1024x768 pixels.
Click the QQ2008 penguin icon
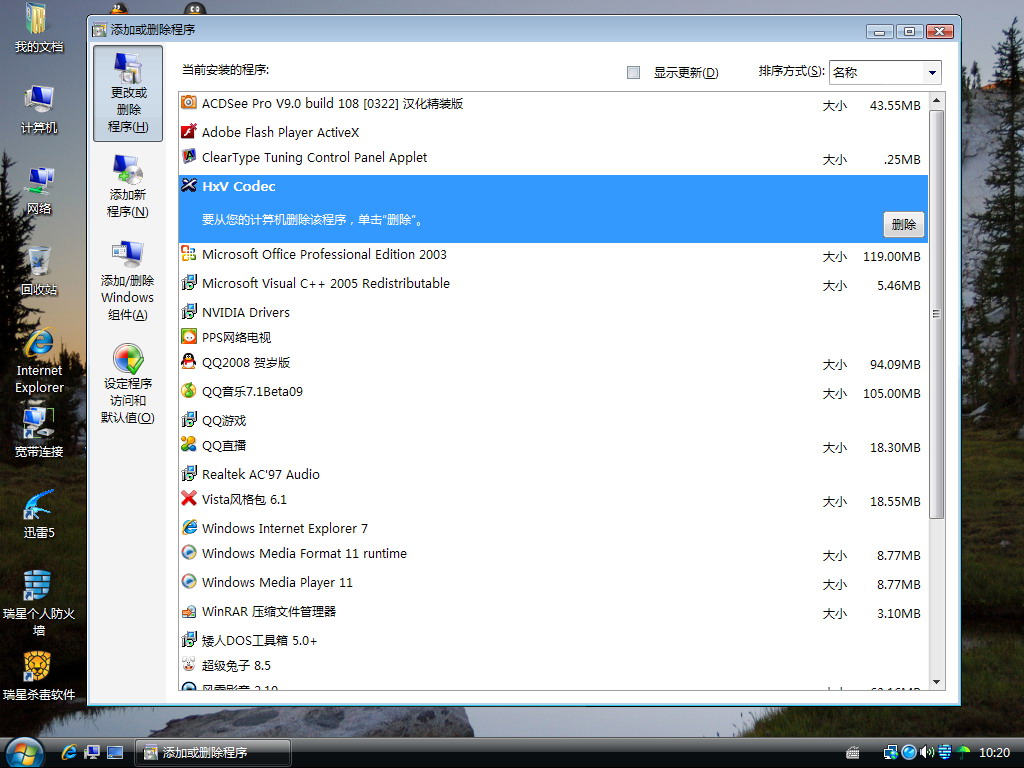coord(189,361)
